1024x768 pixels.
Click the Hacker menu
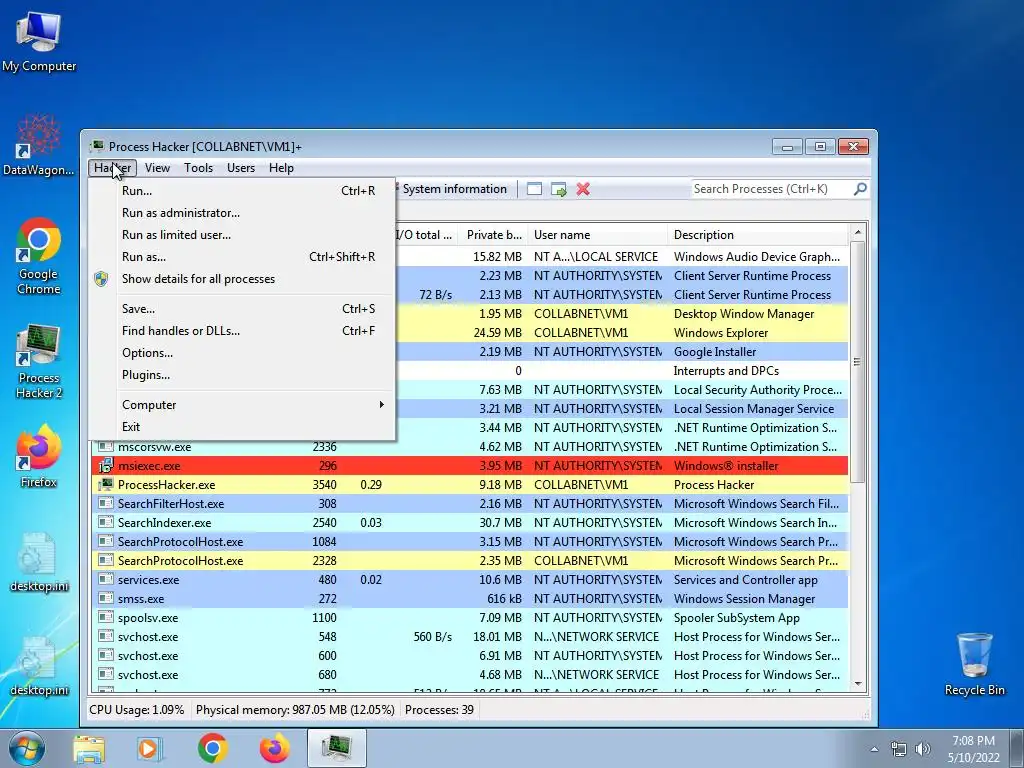point(112,168)
